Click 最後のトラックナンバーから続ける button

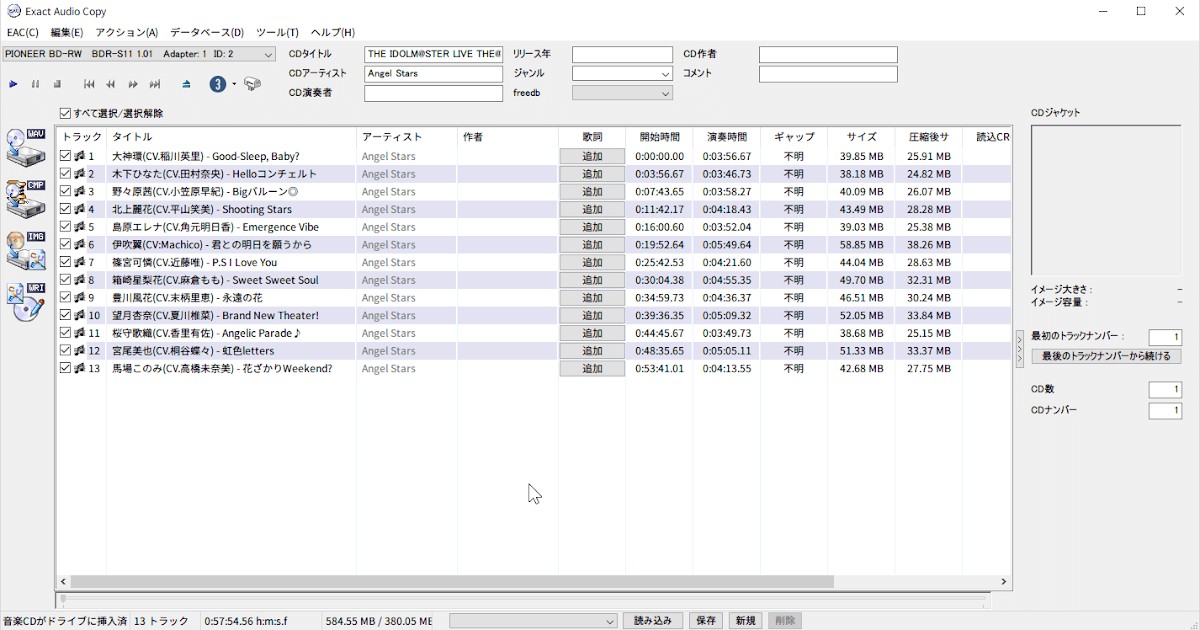(1107, 356)
